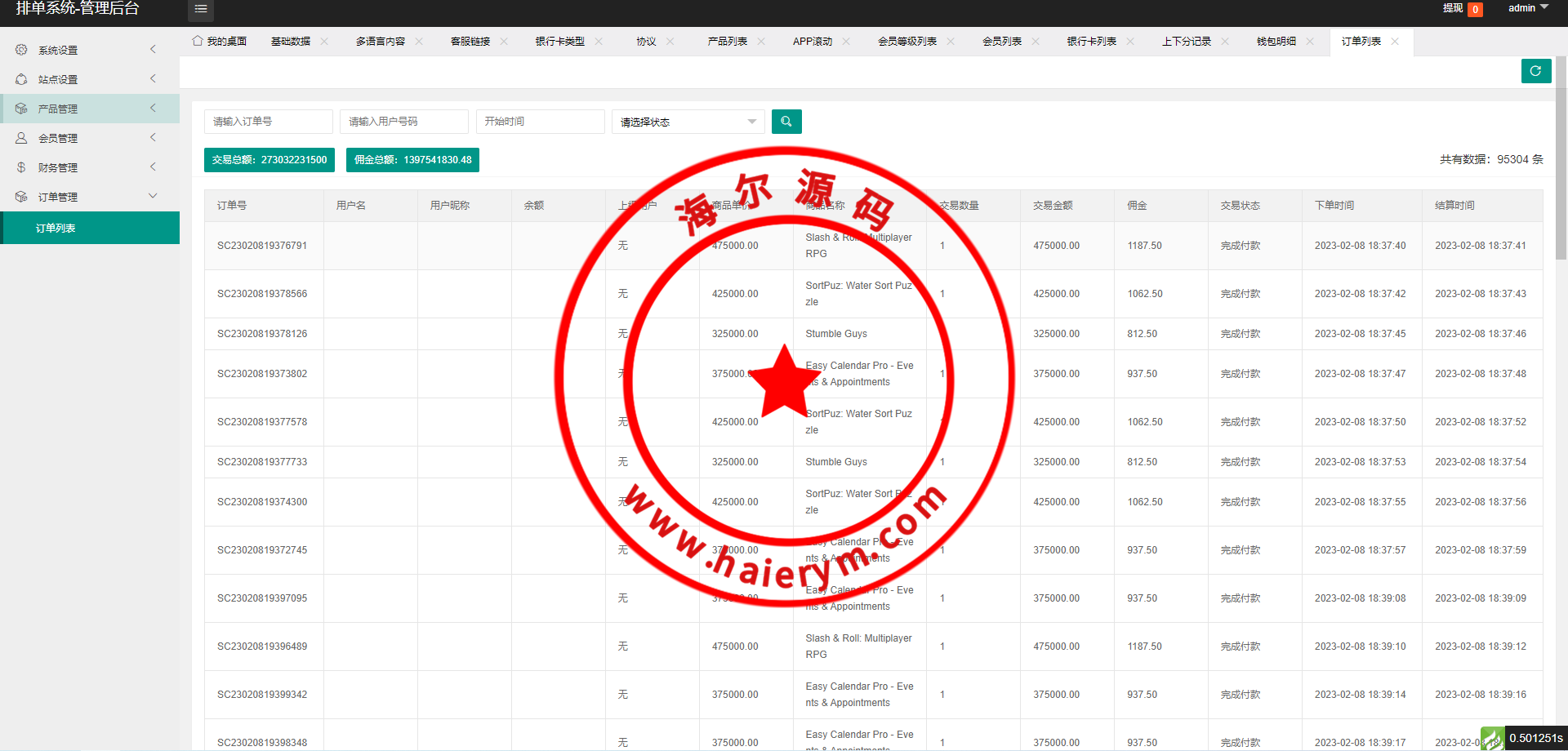The width and height of the screenshot is (1568, 751).
Task: Click the 交易总额 total button
Action: point(269,160)
